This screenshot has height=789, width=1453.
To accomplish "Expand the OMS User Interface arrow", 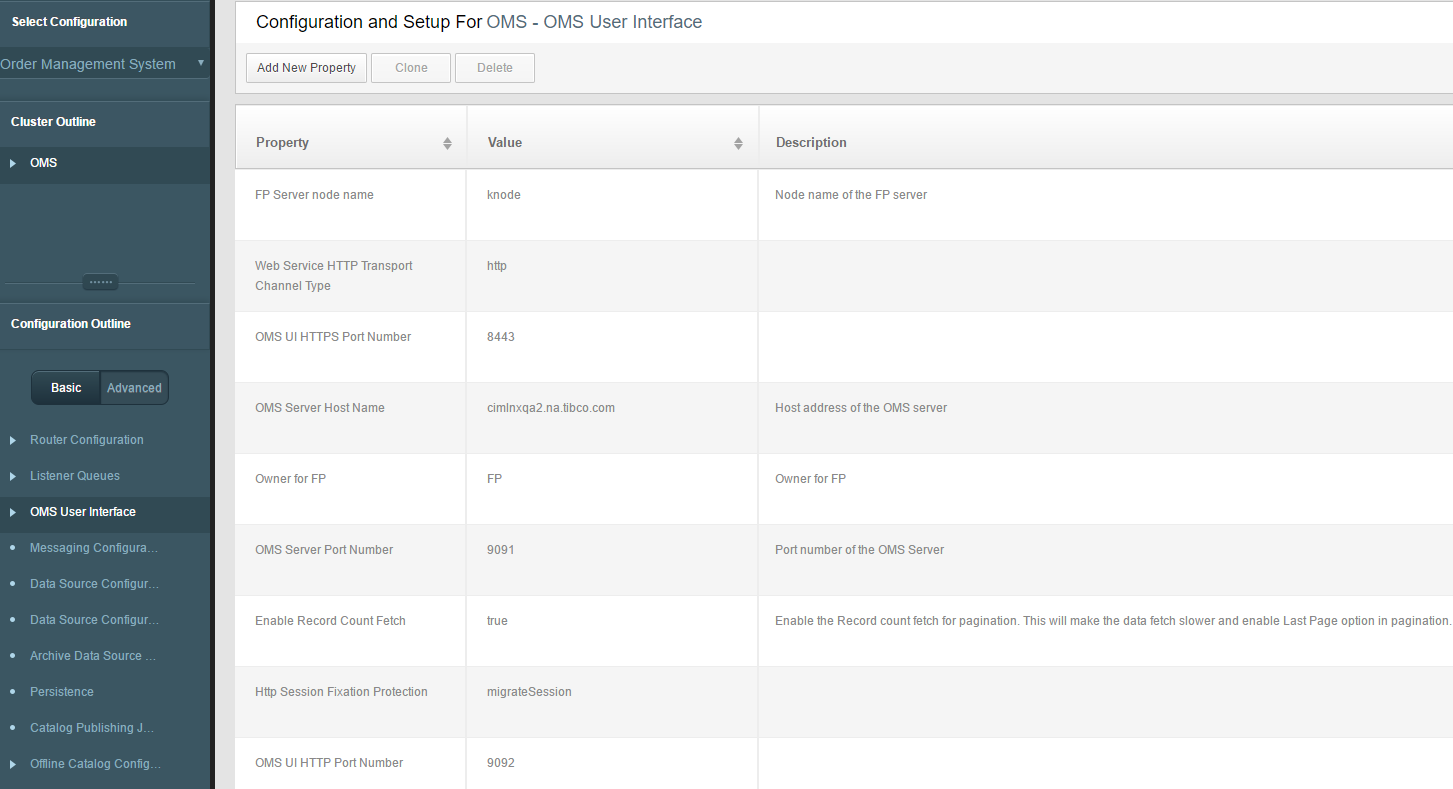I will (13, 512).
